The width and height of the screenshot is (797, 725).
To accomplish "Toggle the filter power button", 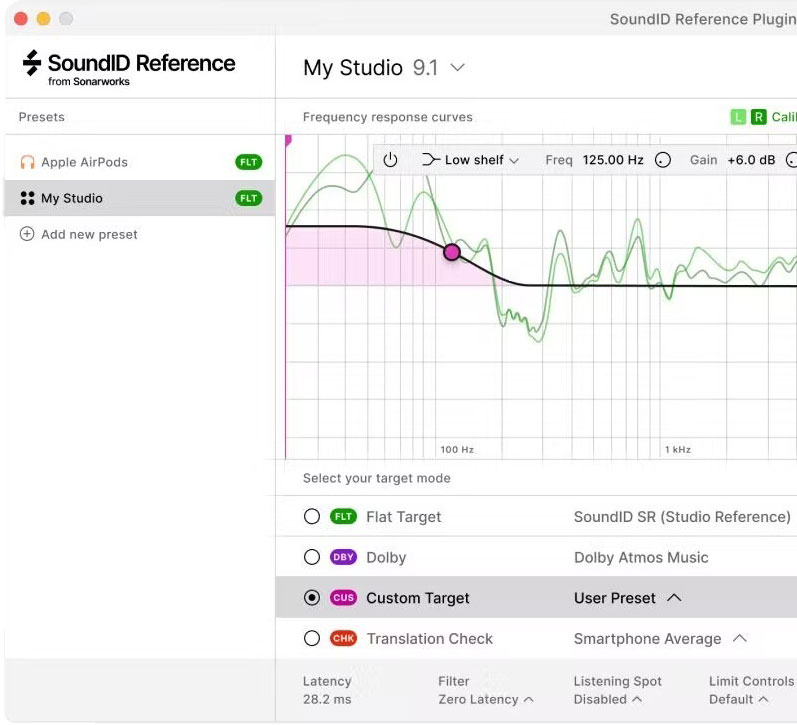I will point(390,160).
